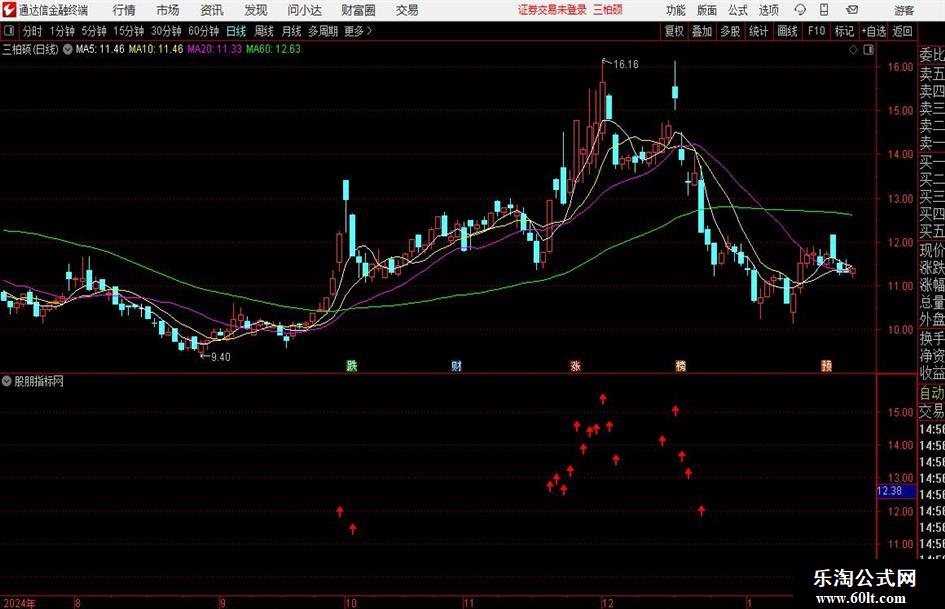945x609 pixels.
Task: Toggle the side panel icon above the price axis
Action: tap(868, 50)
